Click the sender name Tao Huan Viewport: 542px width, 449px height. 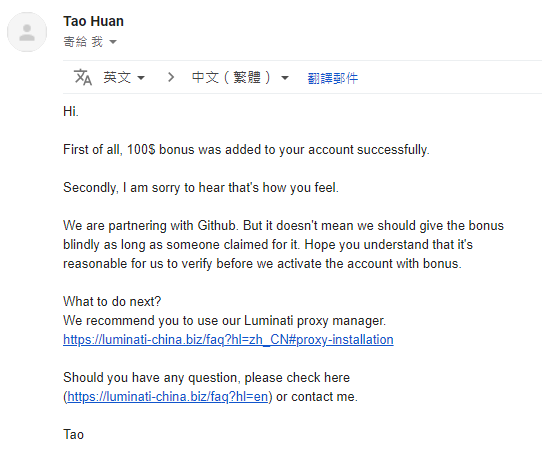[x=93, y=21]
